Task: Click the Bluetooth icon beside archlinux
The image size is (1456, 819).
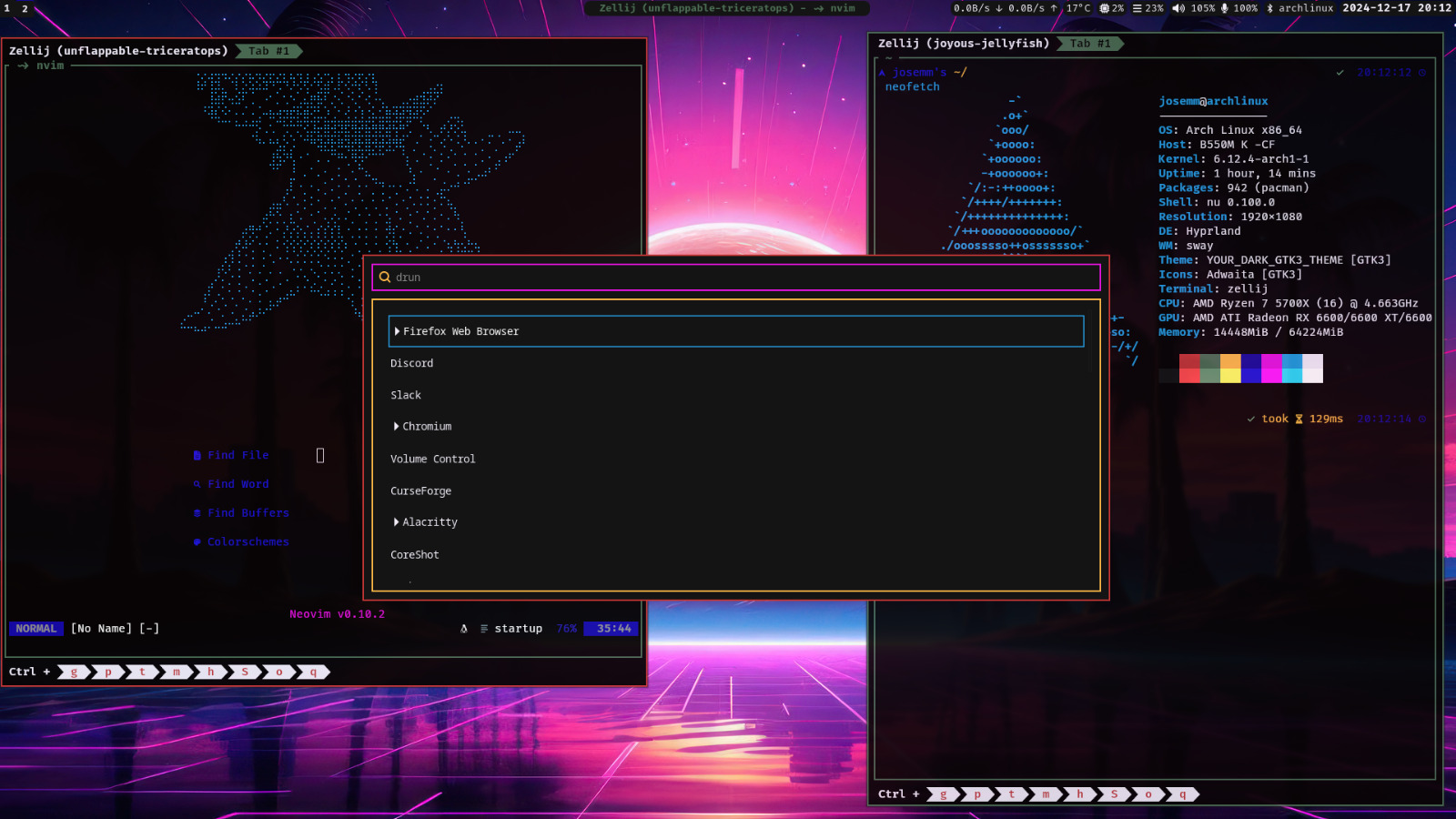Action: click(x=1270, y=8)
